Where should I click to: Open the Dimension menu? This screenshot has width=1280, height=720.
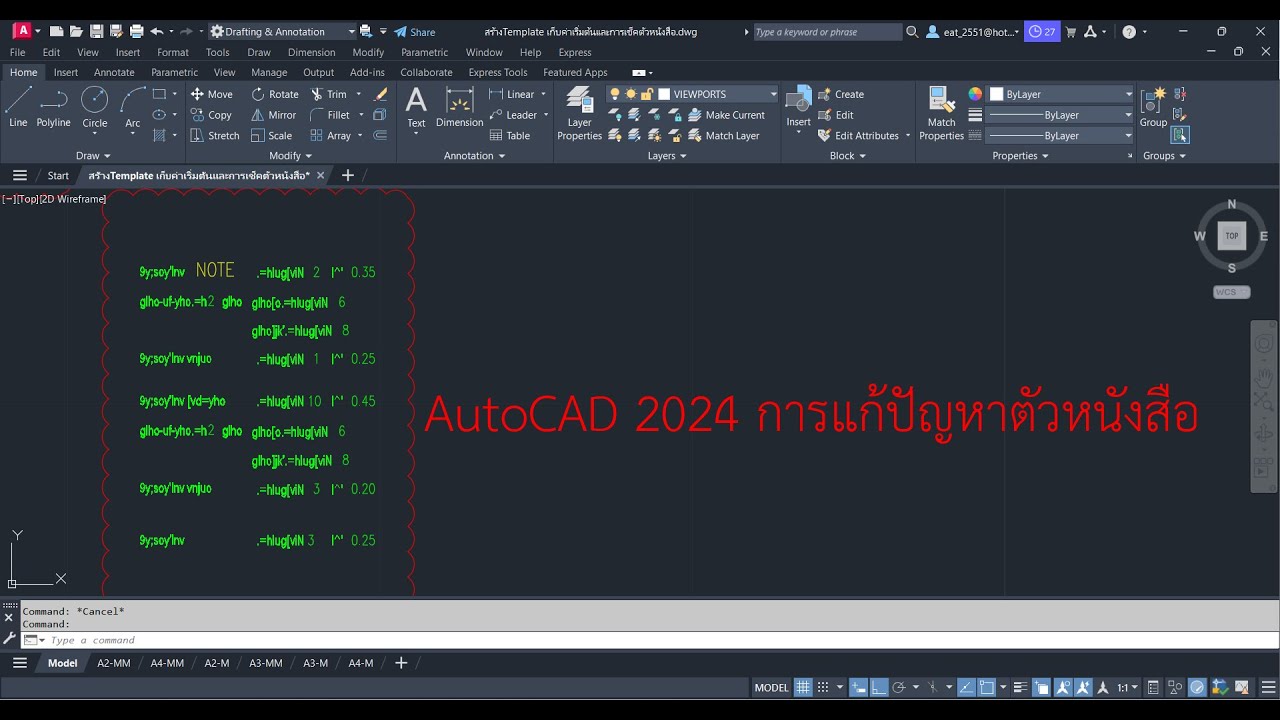point(312,52)
